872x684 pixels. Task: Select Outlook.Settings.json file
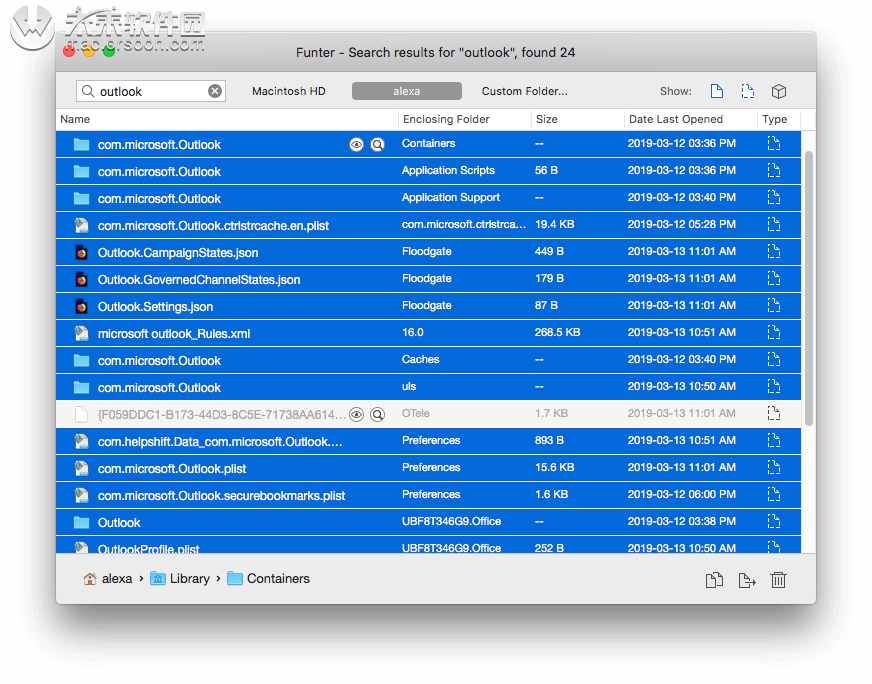pos(428,306)
